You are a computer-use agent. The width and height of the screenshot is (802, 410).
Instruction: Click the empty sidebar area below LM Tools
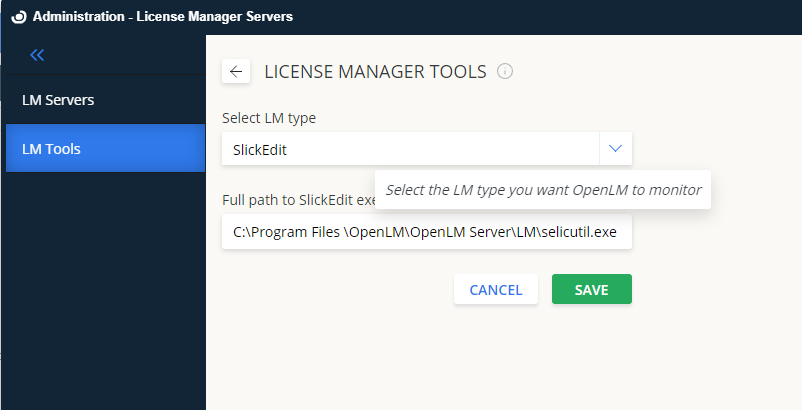[x=105, y=290]
